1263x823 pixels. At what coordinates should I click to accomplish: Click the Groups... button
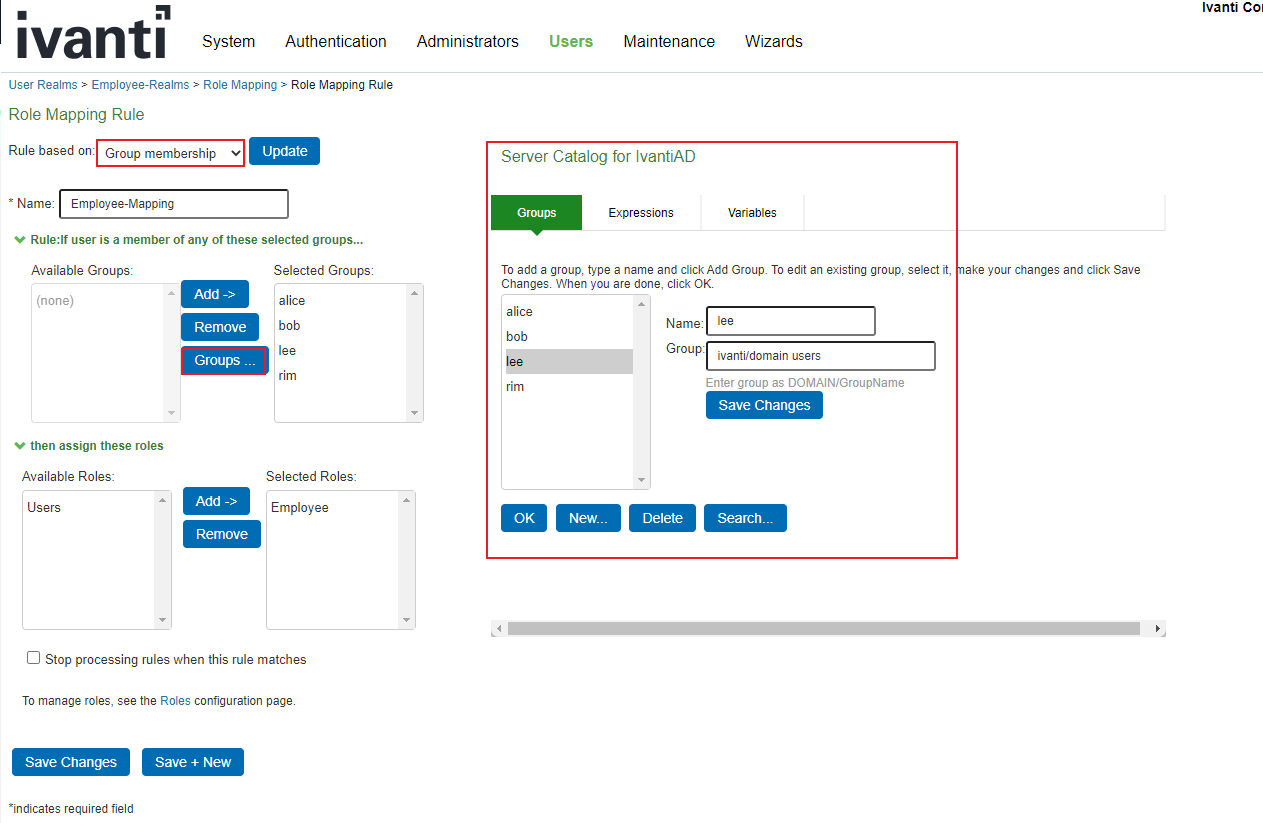click(x=224, y=360)
